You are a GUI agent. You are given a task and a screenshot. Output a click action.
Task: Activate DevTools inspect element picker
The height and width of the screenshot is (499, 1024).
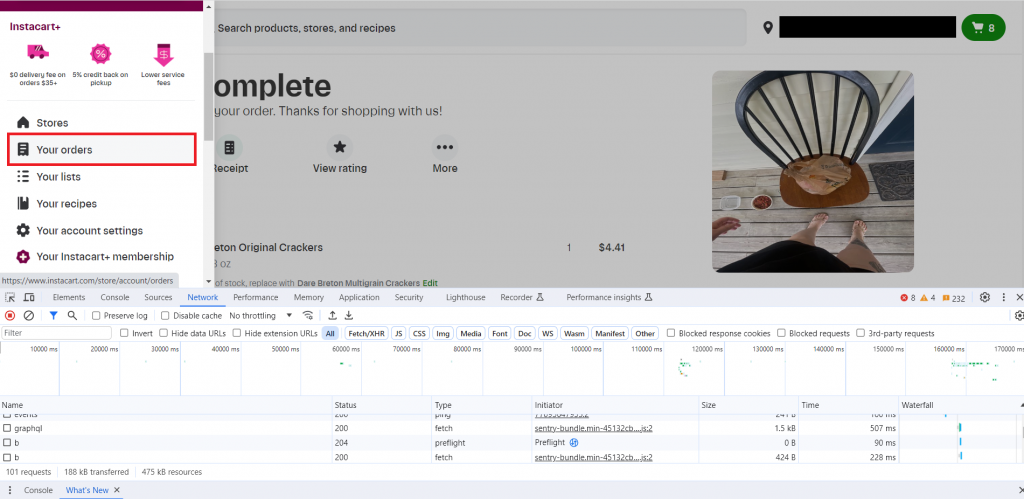pos(10,297)
